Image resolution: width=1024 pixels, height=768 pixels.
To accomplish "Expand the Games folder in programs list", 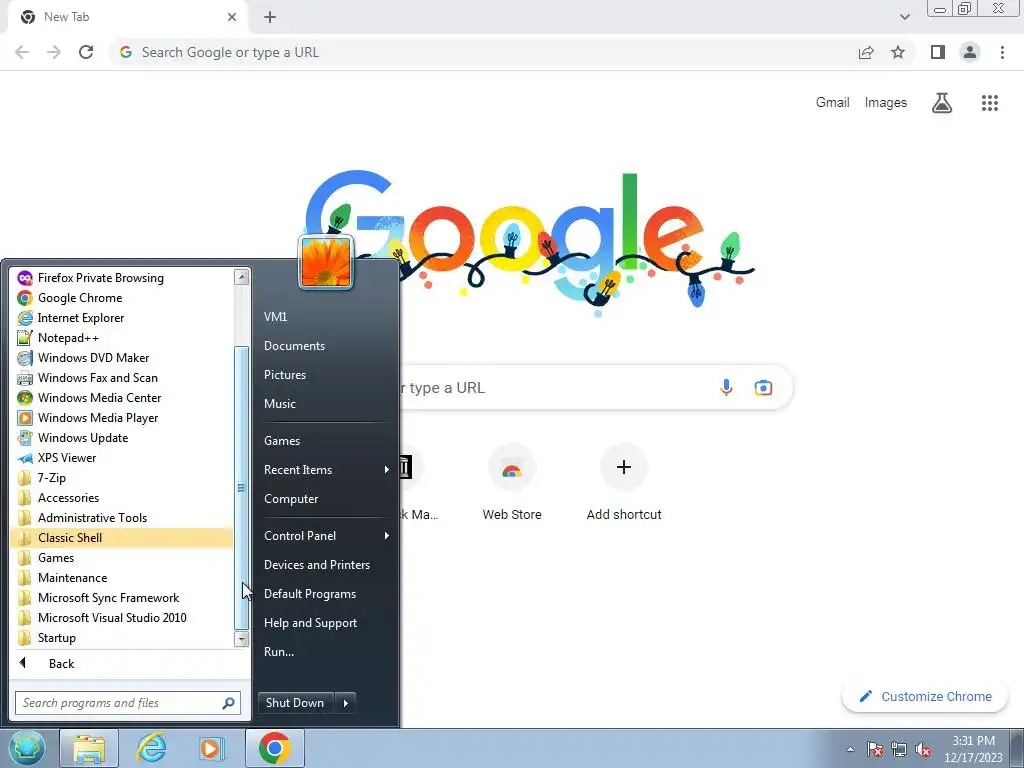I will click(121, 558).
